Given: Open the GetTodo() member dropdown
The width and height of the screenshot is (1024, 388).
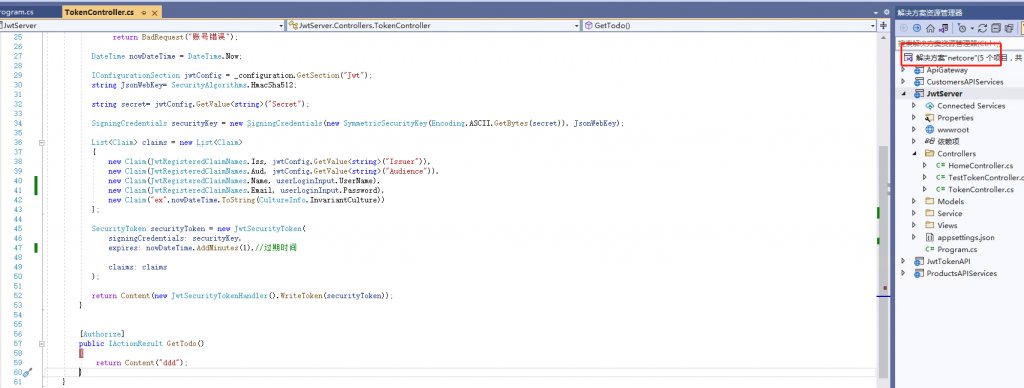Looking at the screenshot, I should point(872,25).
